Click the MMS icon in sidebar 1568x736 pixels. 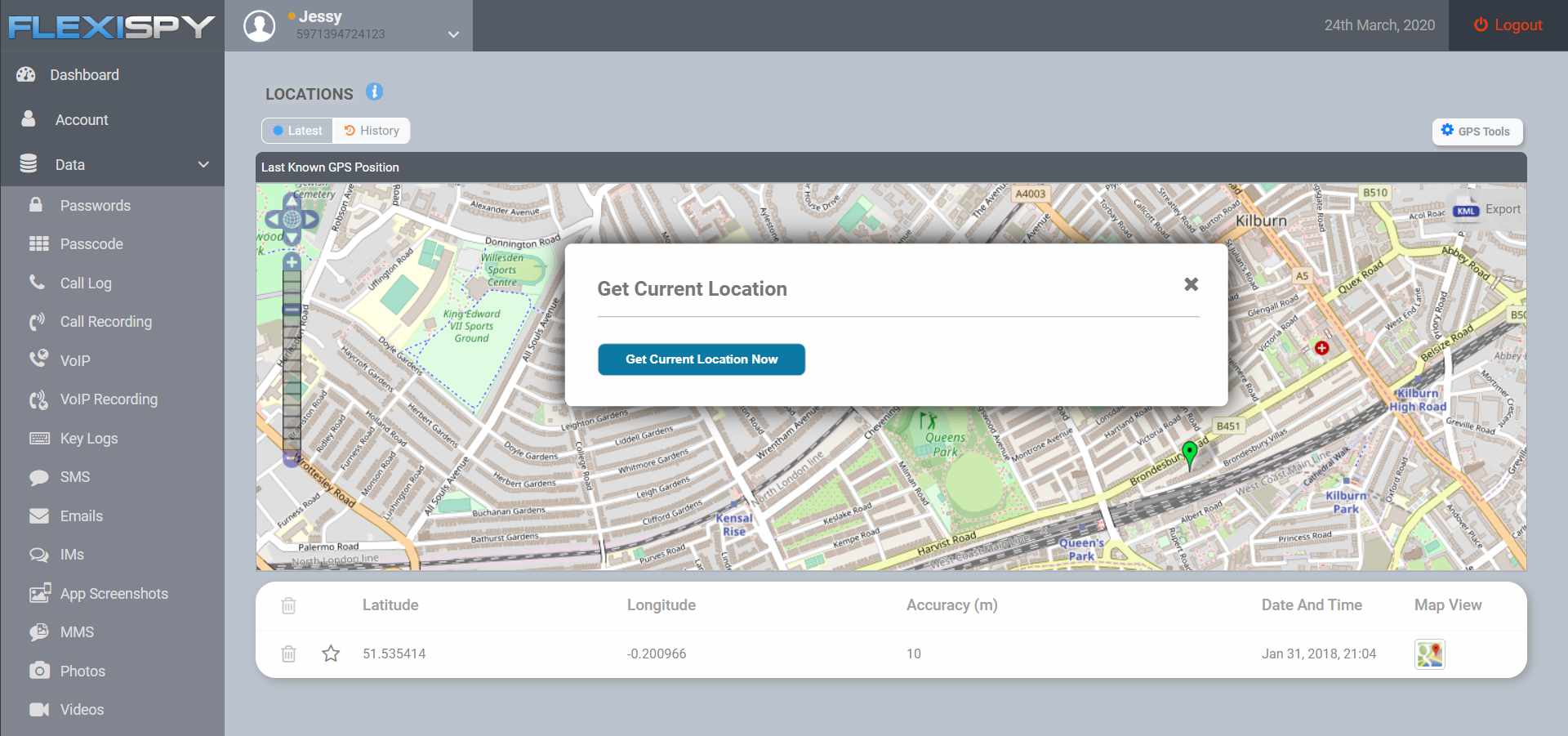click(38, 632)
